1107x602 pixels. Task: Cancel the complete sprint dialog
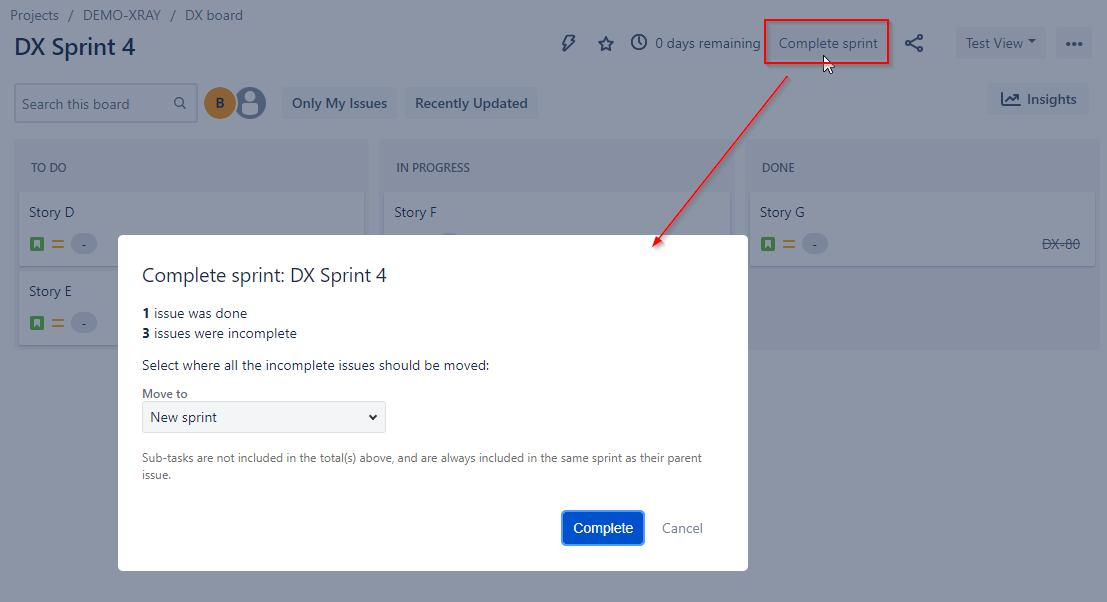pyautogui.click(x=682, y=528)
